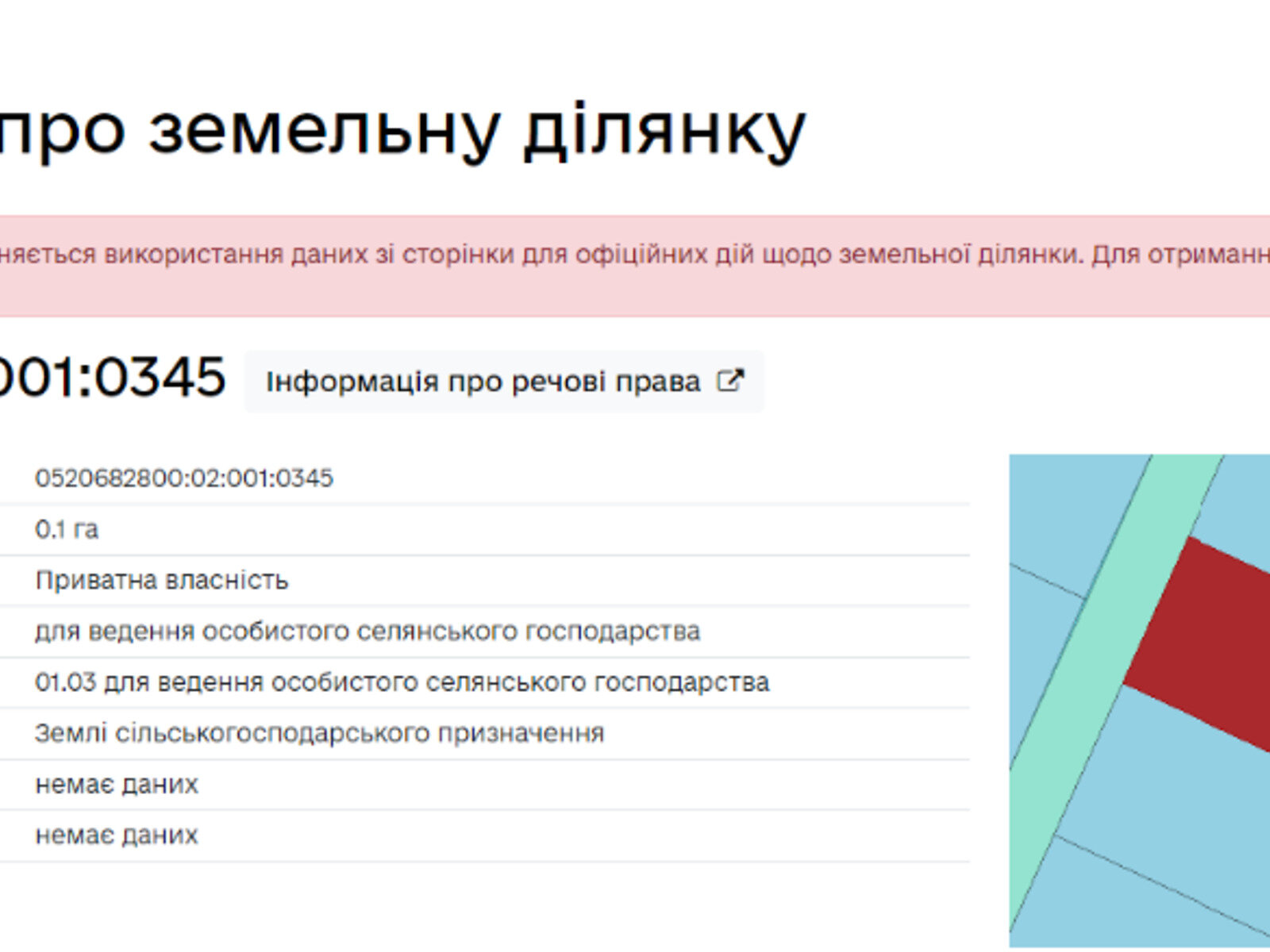The height and width of the screenshot is (952, 1270).
Task: Click the 'Приватна власність' ownership value
Action: click(162, 580)
